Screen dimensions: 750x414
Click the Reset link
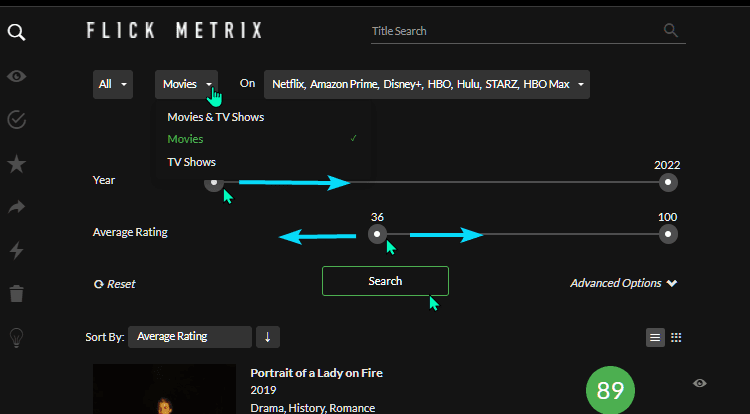click(115, 284)
